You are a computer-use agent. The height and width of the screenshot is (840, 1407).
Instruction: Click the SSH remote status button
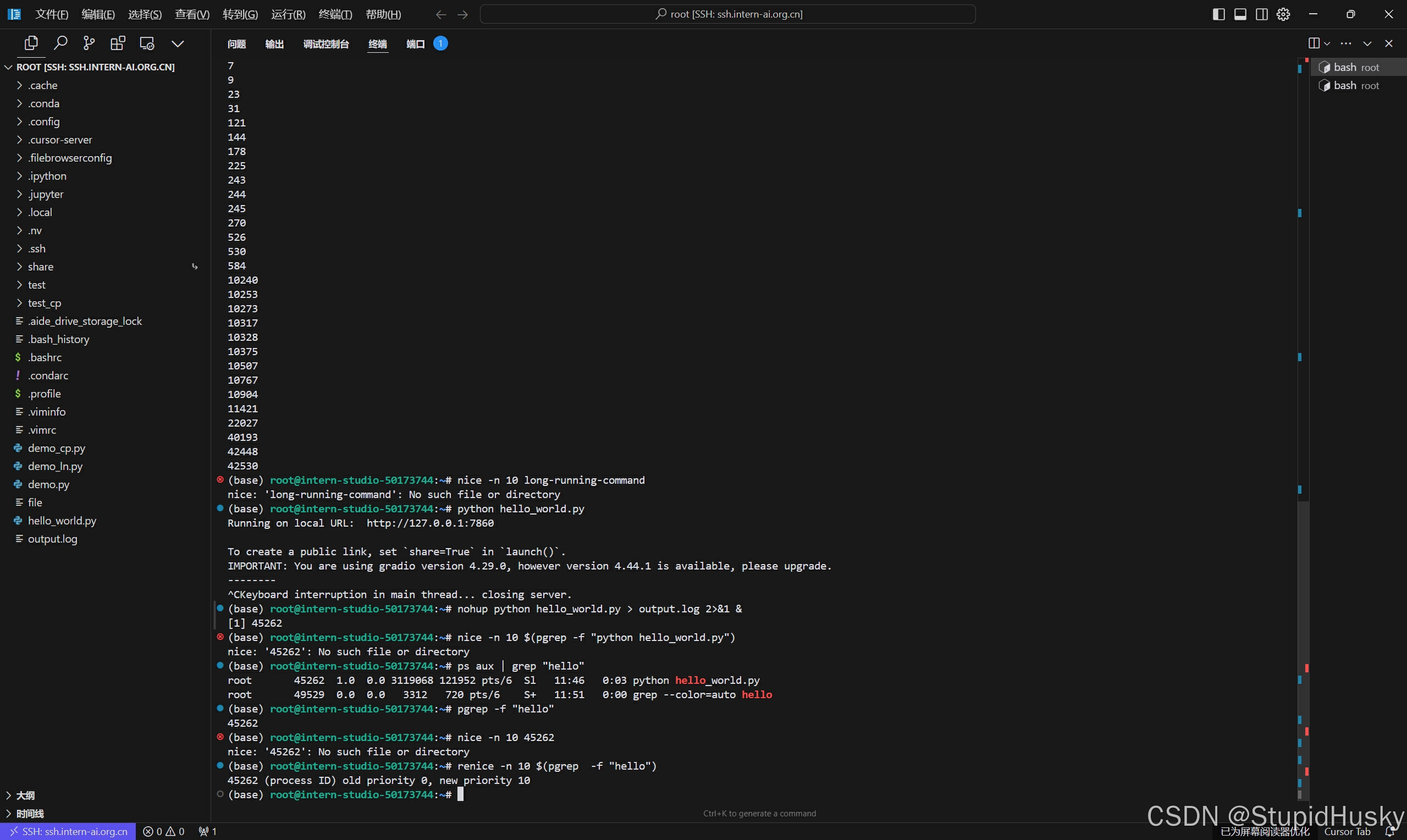point(68,832)
